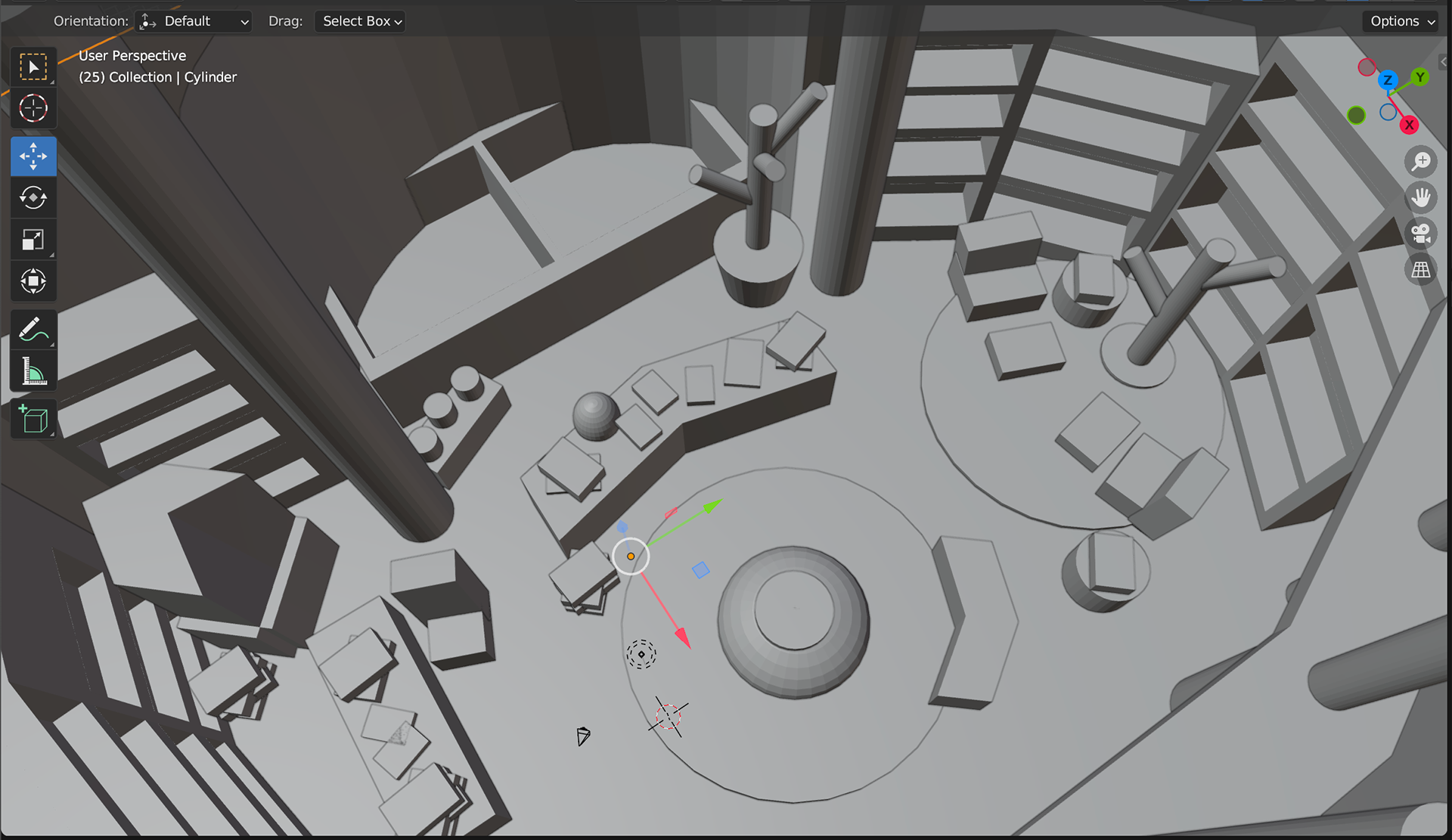Select the Annotate tool
Image resolution: width=1452 pixels, height=840 pixels.
pos(33,330)
